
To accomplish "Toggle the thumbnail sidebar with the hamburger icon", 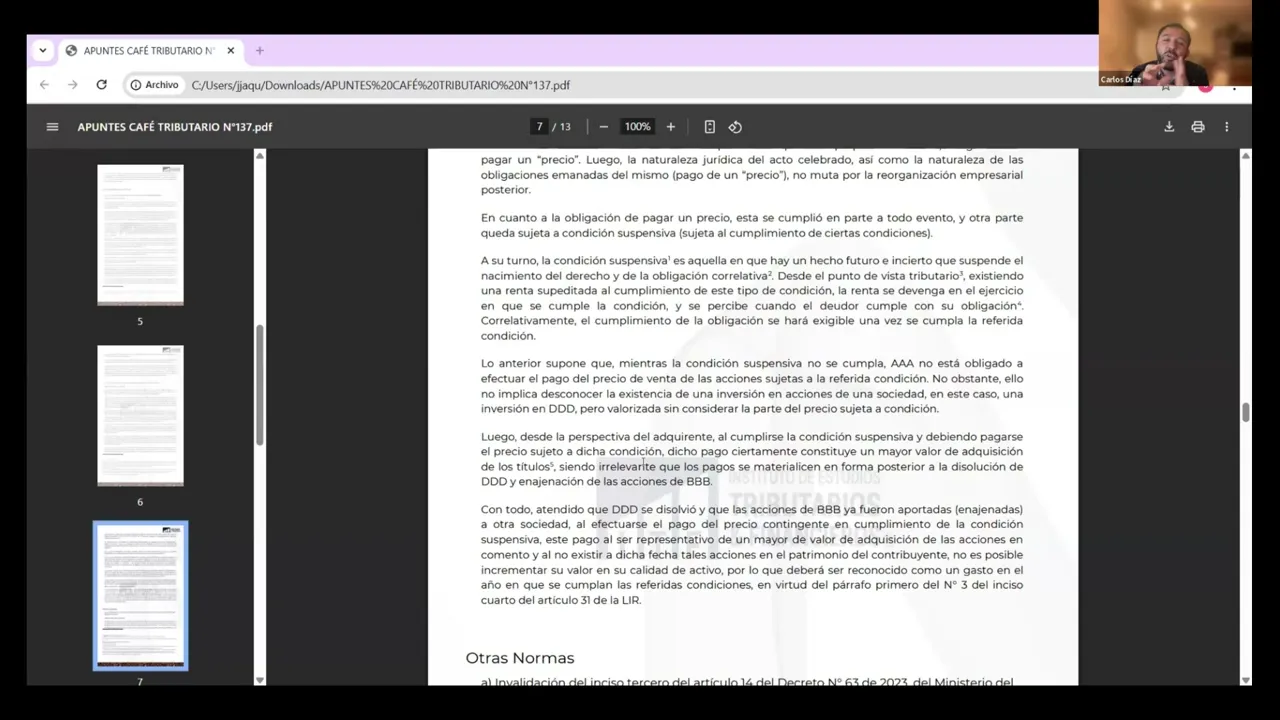I will click(x=52, y=126).
